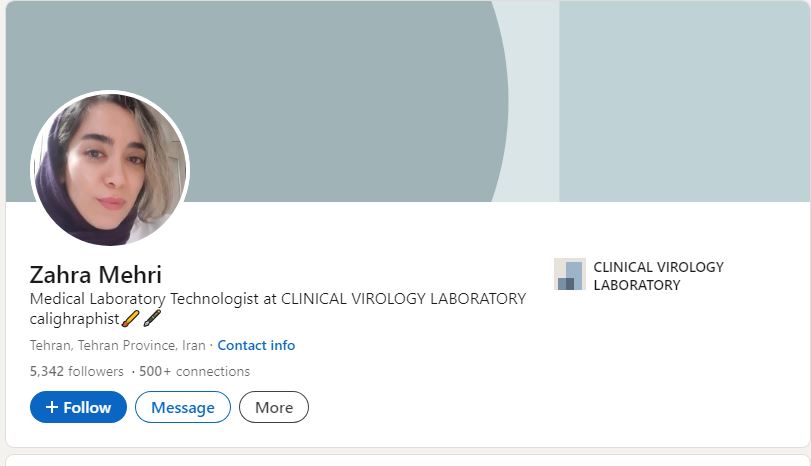The height and width of the screenshot is (466, 811).
Task: Open CLINICAL VIROLOGY LABORATORY company name at right
Action: (x=658, y=276)
